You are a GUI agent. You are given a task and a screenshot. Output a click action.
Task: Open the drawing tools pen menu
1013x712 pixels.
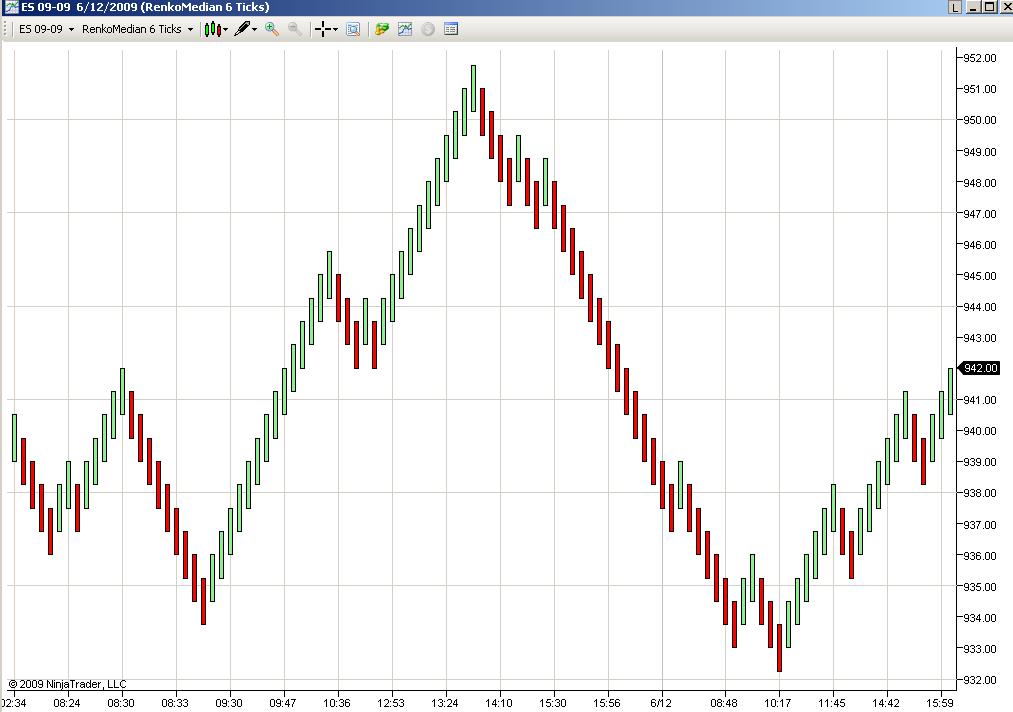click(245, 29)
